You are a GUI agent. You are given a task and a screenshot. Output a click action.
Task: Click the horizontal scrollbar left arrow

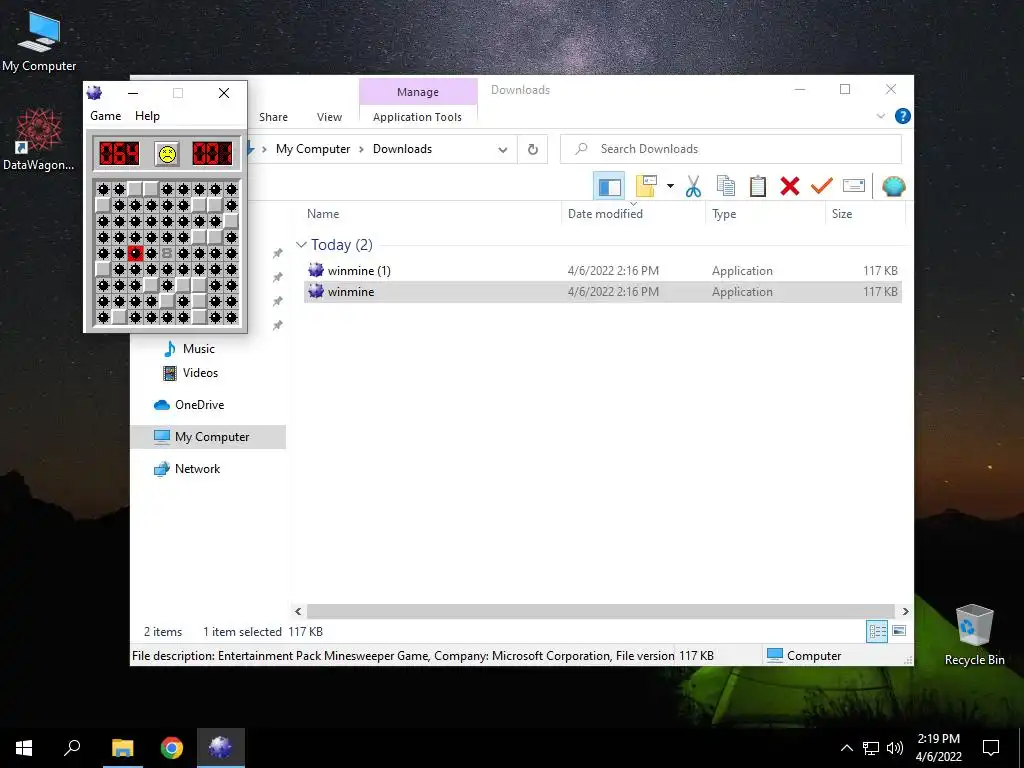coord(298,611)
